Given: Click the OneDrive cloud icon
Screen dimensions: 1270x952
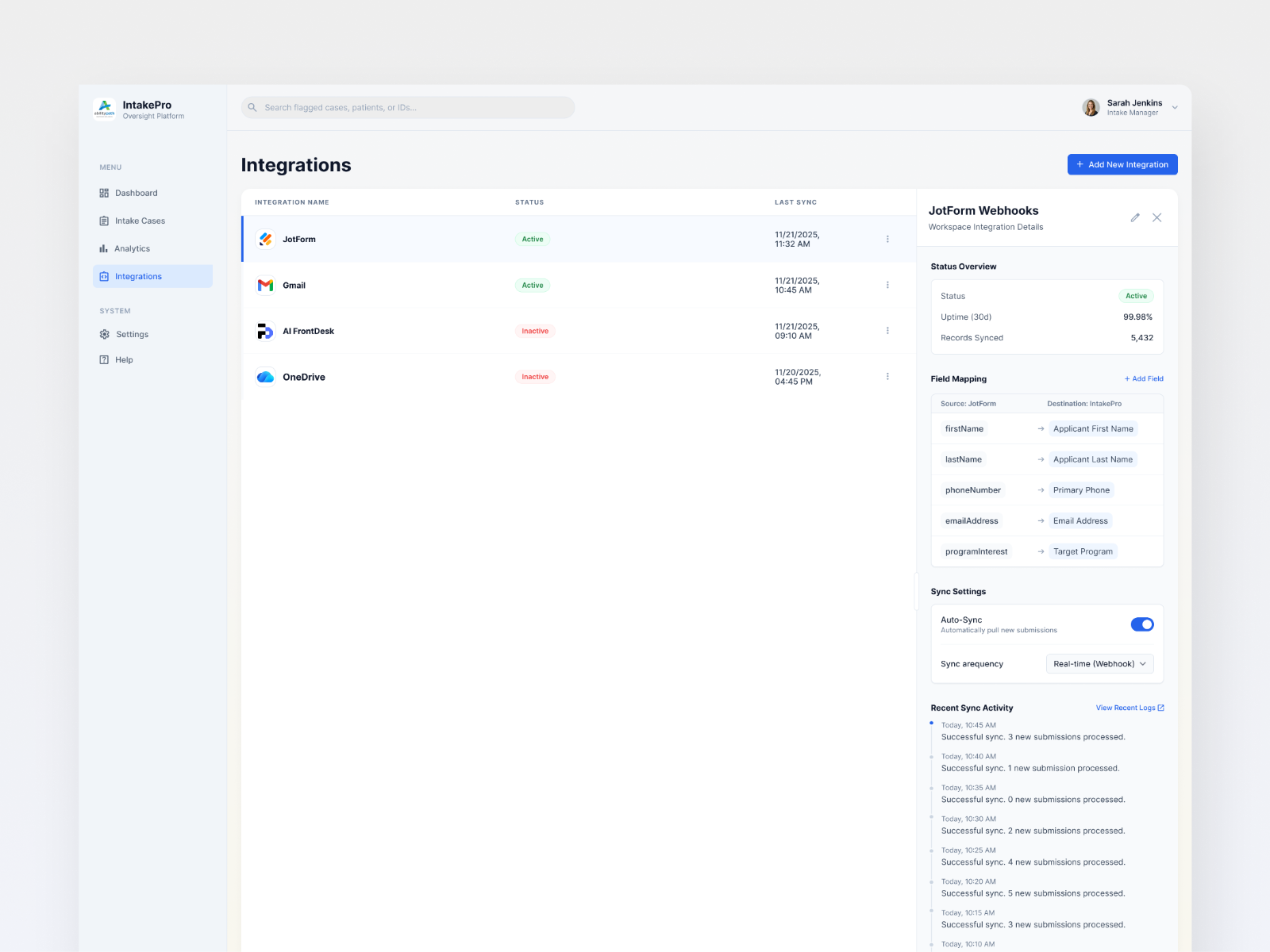Looking at the screenshot, I should click(265, 377).
